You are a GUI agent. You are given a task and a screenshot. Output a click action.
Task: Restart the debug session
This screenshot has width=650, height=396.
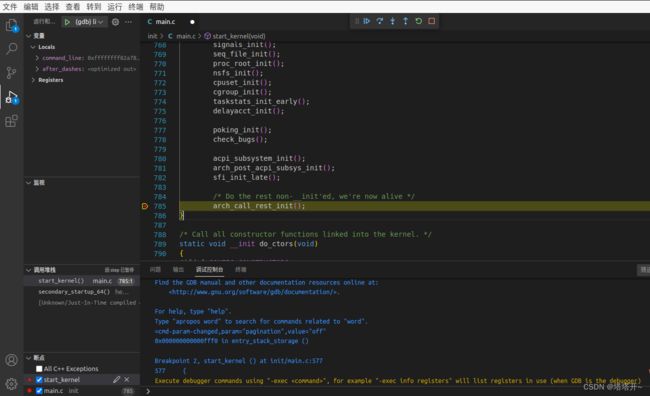click(419, 21)
